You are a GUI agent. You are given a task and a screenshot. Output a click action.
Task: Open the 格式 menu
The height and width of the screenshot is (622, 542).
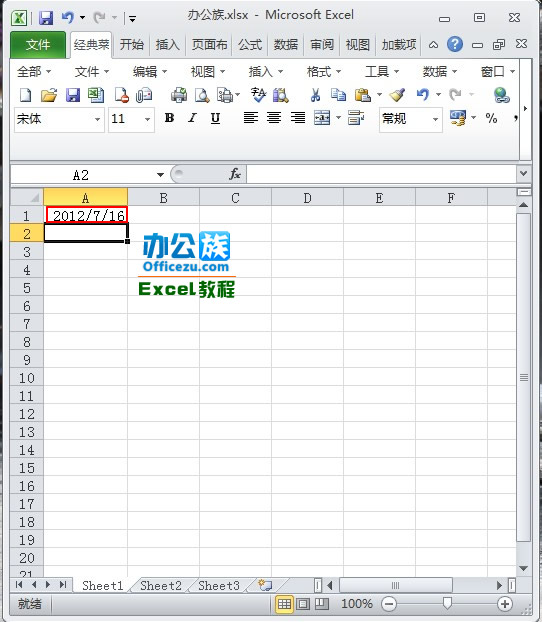pos(323,72)
